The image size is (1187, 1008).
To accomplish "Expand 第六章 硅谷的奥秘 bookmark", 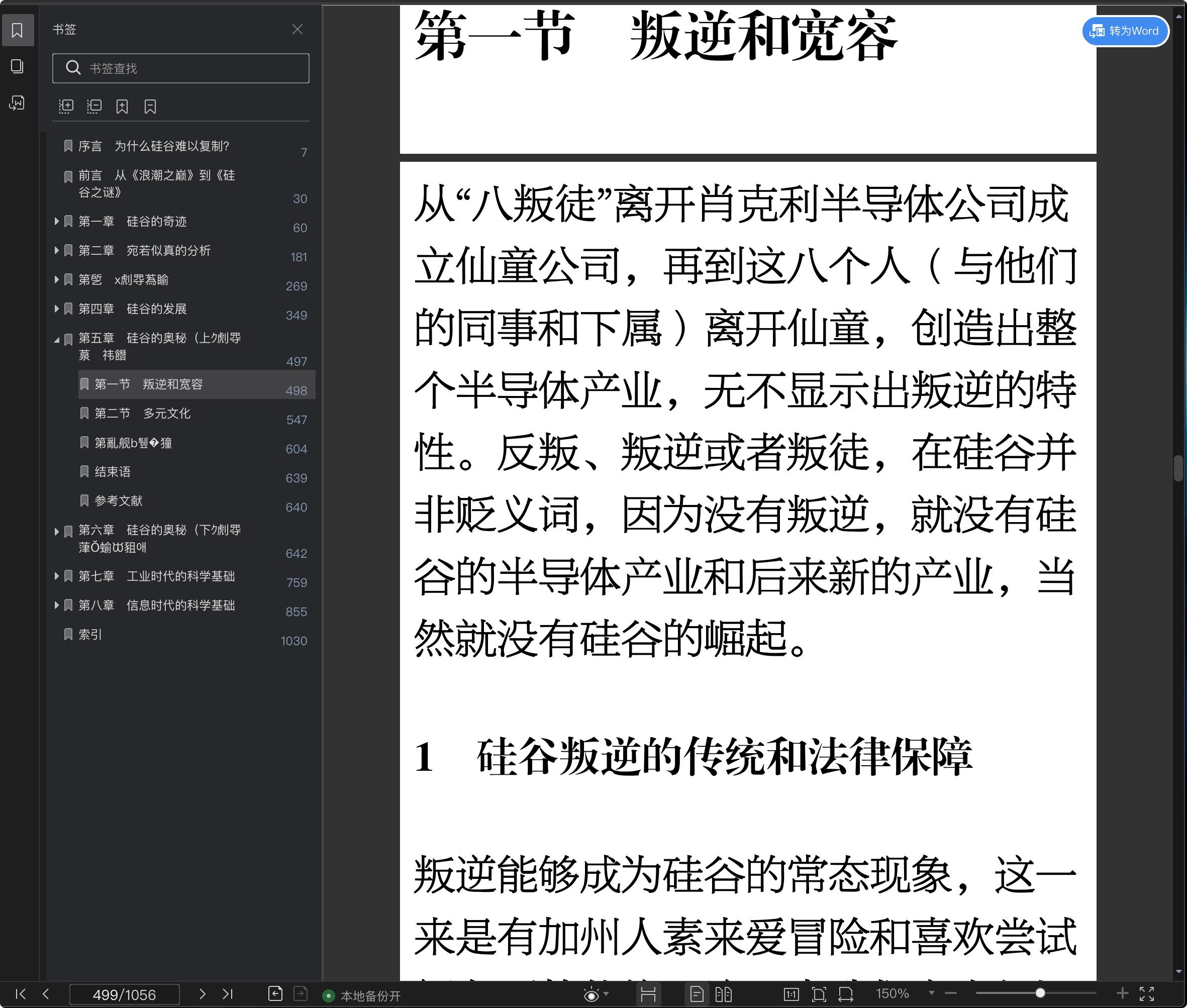I will pyautogui.click(x=57, y=532).
